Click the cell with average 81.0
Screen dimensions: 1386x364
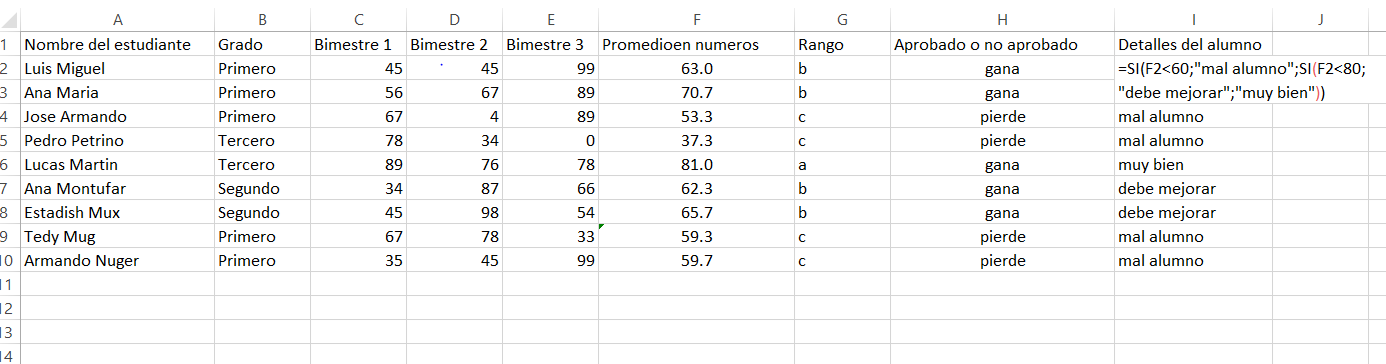696,165
